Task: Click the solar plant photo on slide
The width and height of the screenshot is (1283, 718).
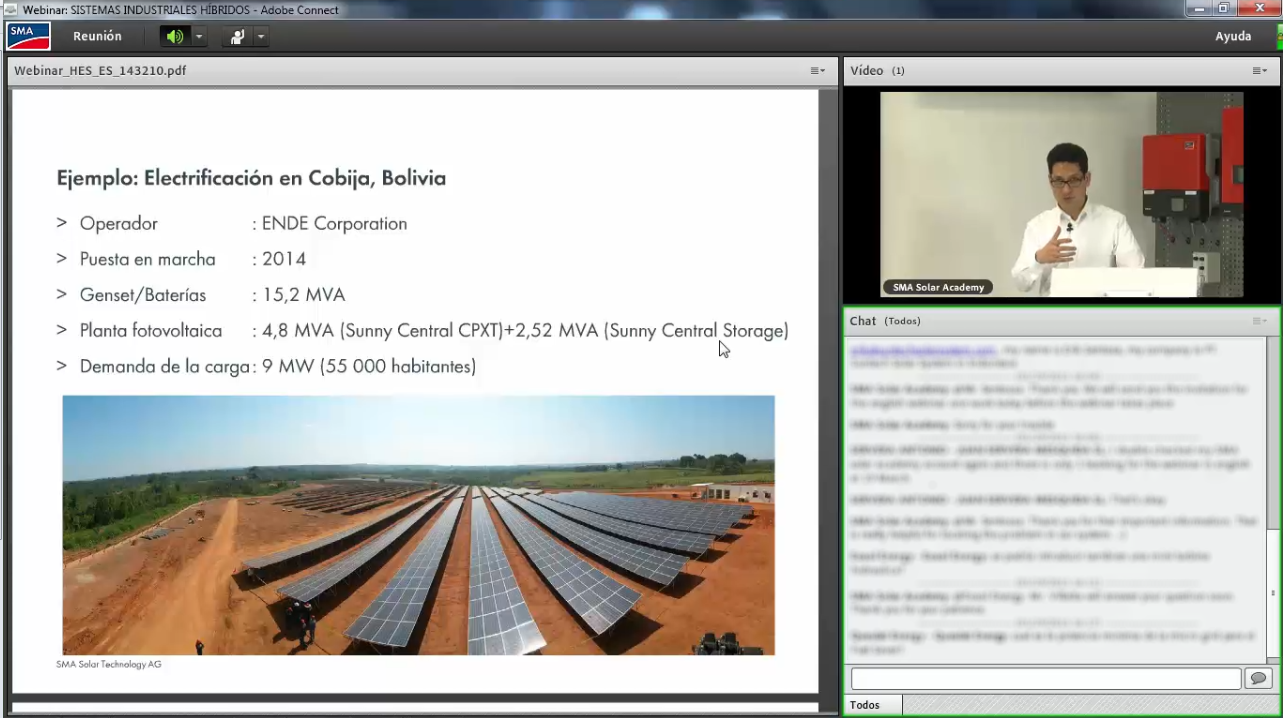Action: (x=418, y=525)
